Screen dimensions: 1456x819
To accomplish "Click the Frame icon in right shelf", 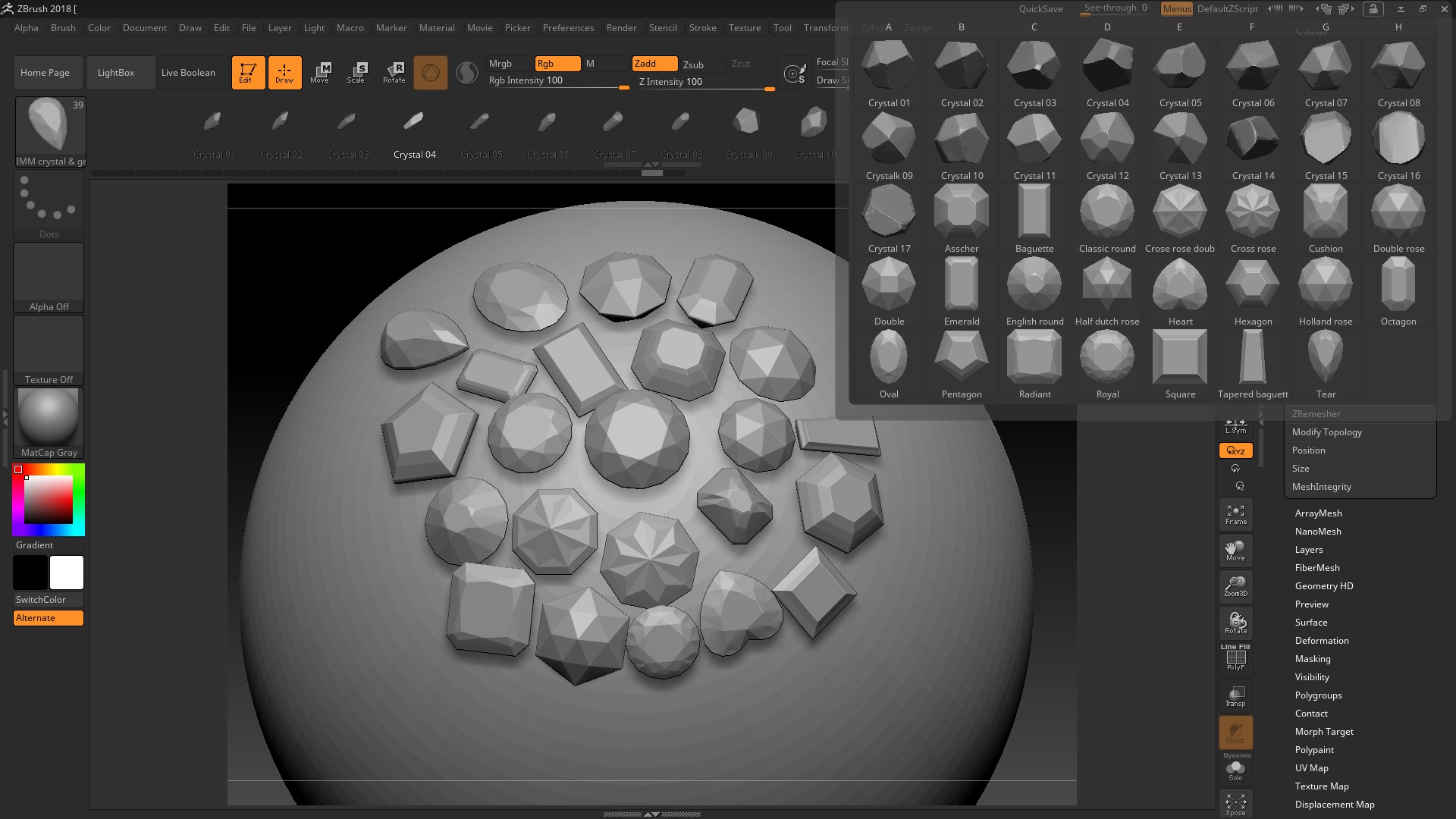I will click(1235, 514).
